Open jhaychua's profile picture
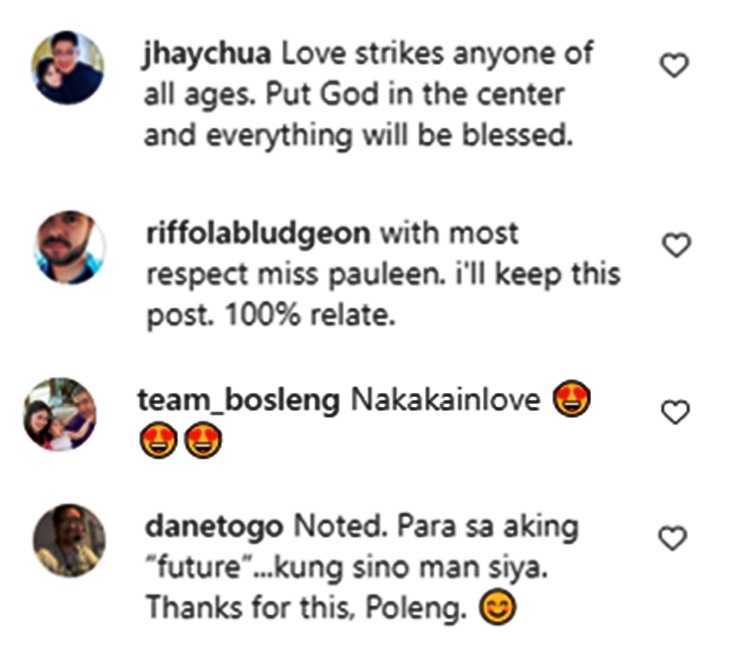The height and width of the screenshot is (646, 750). tap(67, 67)
